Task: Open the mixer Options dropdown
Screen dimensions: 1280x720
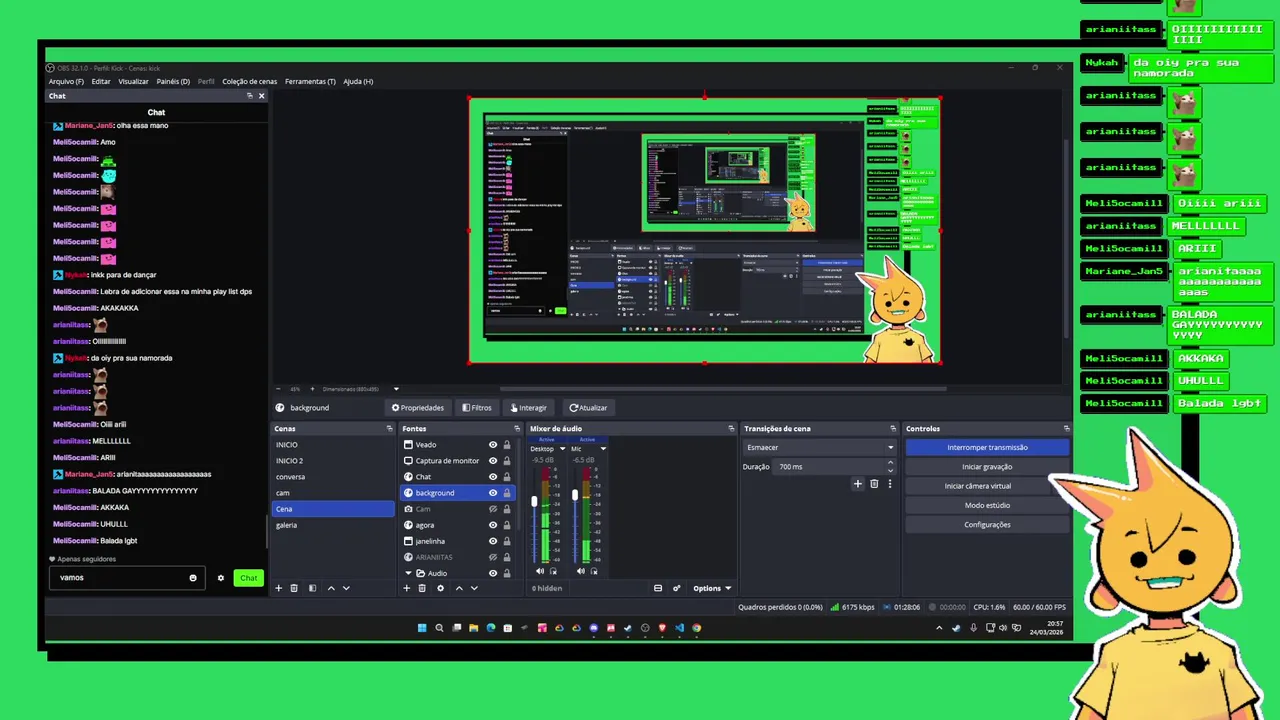Action: [712, 588]
